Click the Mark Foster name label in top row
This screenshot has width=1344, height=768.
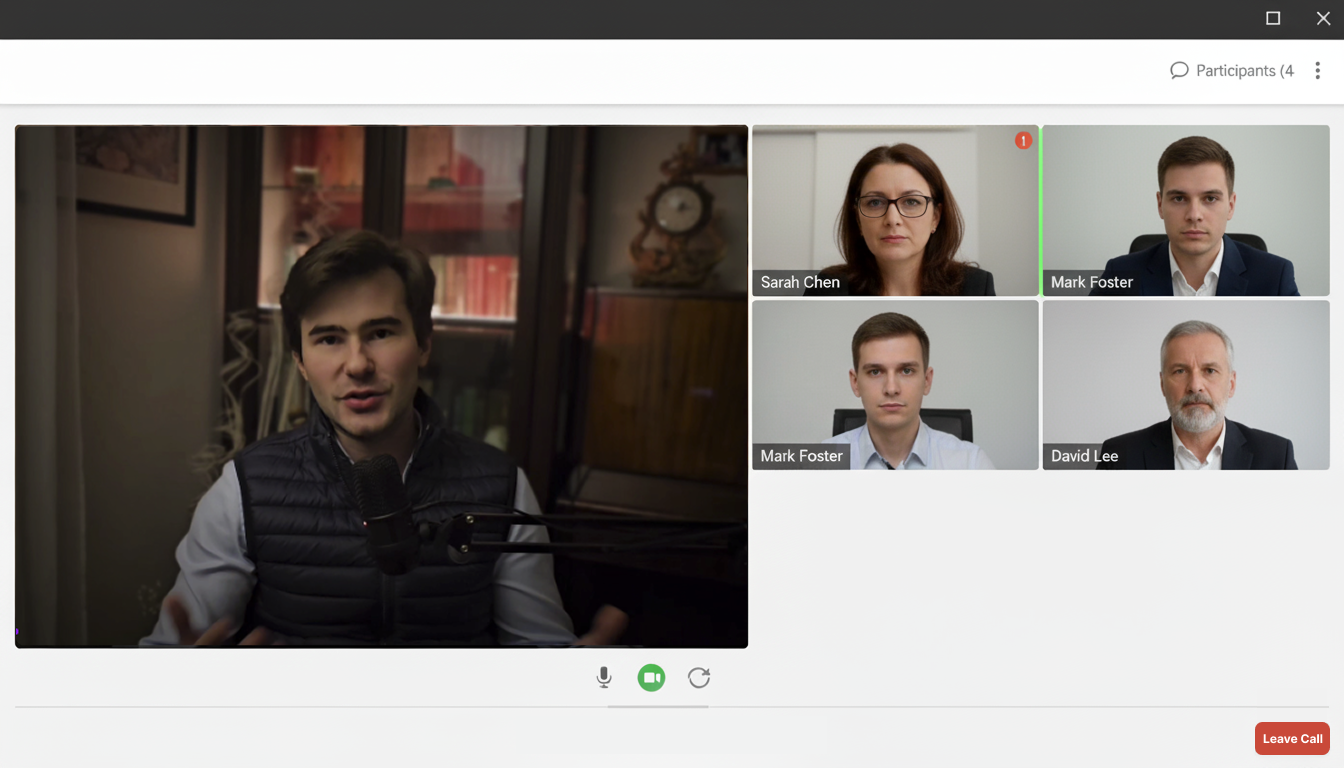(1091, 282)
